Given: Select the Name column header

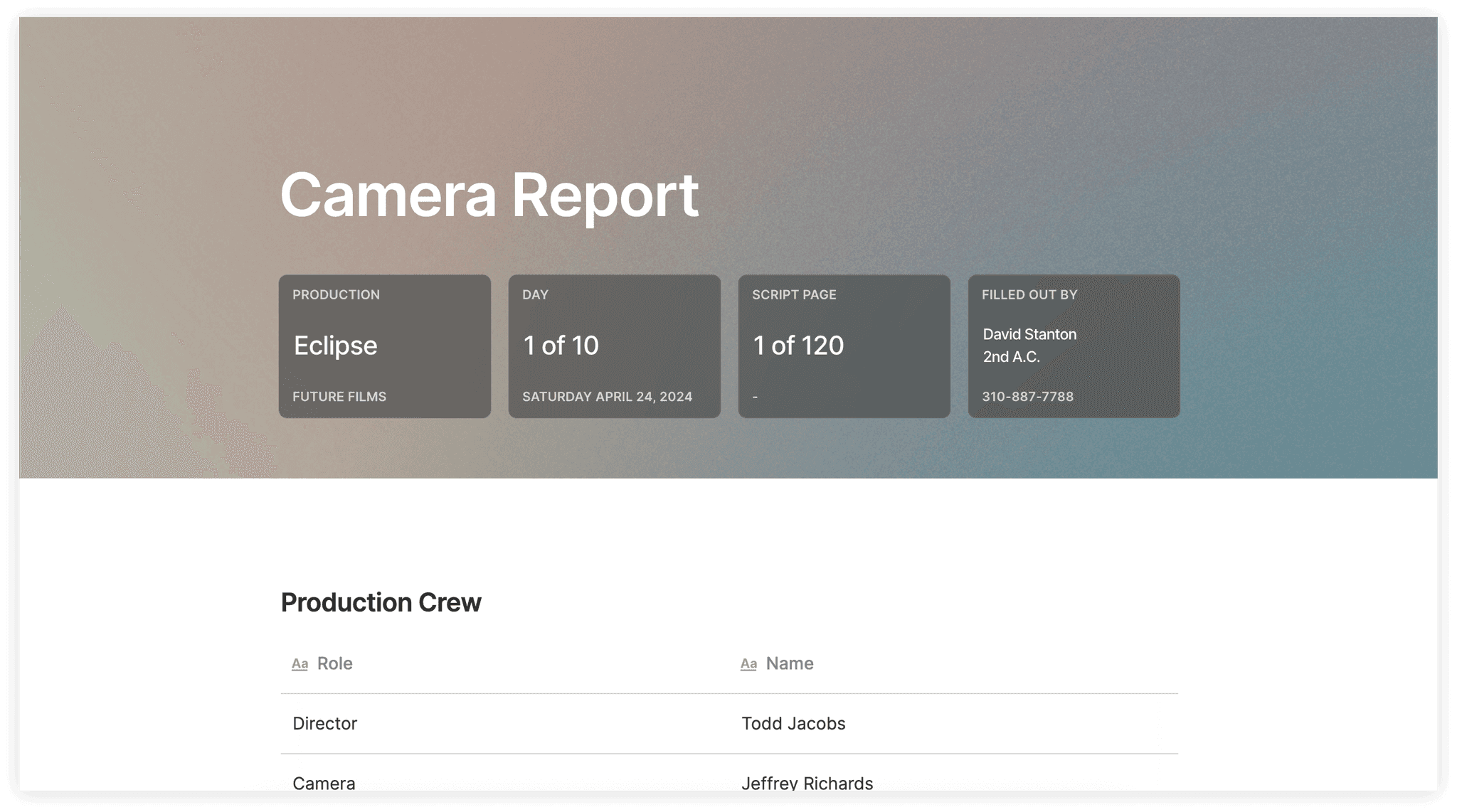Looking at the screenshot, I should [x=789, y=663].
